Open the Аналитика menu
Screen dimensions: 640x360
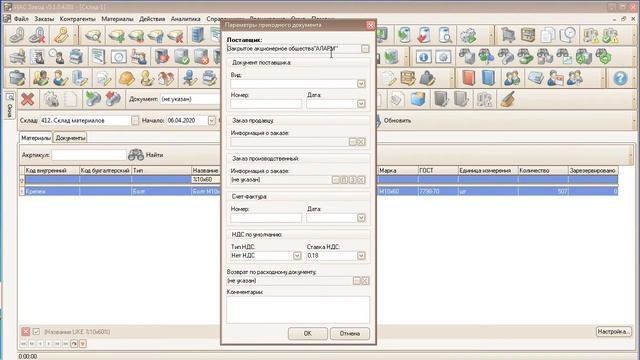coord(185,19)
